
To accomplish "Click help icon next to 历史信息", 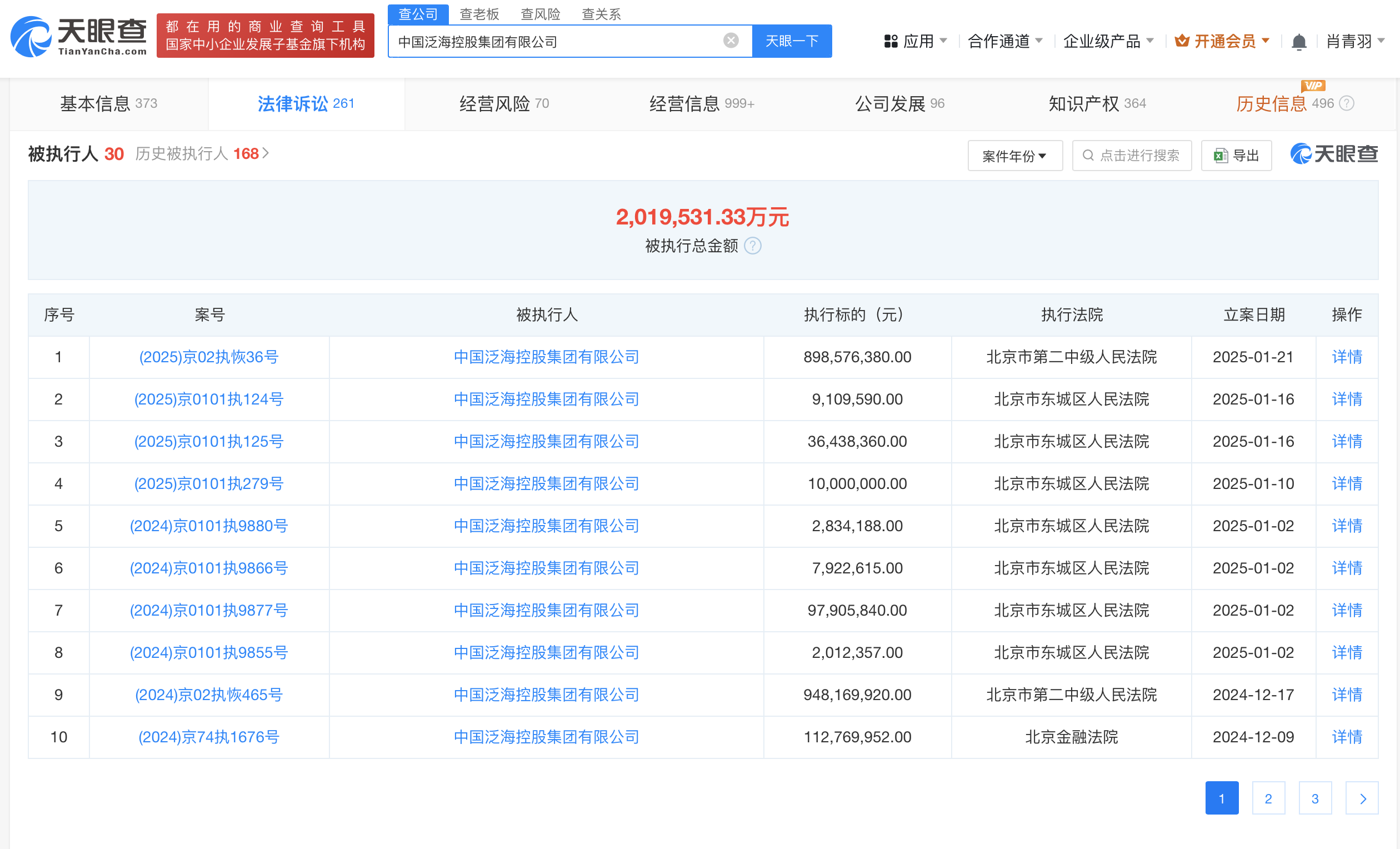I will tap(1347, 103).
